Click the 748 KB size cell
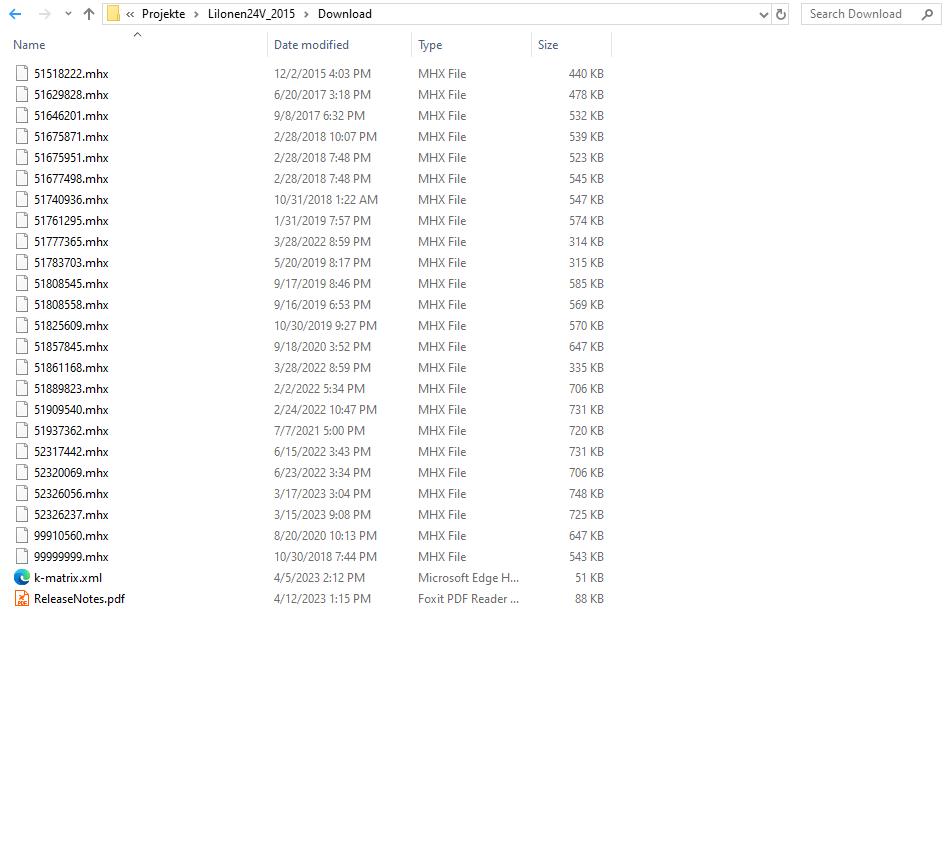This screenshot has height=861, width=948. pos(586,494)
